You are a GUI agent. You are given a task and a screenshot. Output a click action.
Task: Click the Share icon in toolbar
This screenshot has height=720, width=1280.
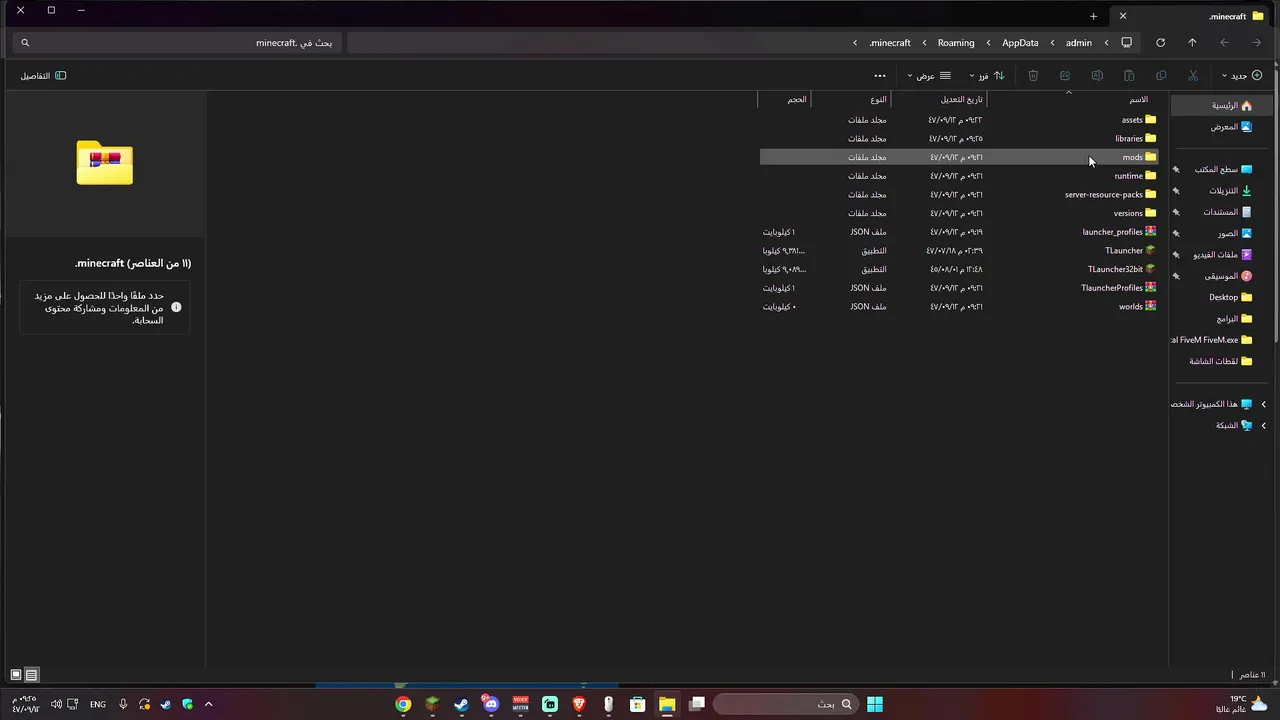pos(1065,76)
